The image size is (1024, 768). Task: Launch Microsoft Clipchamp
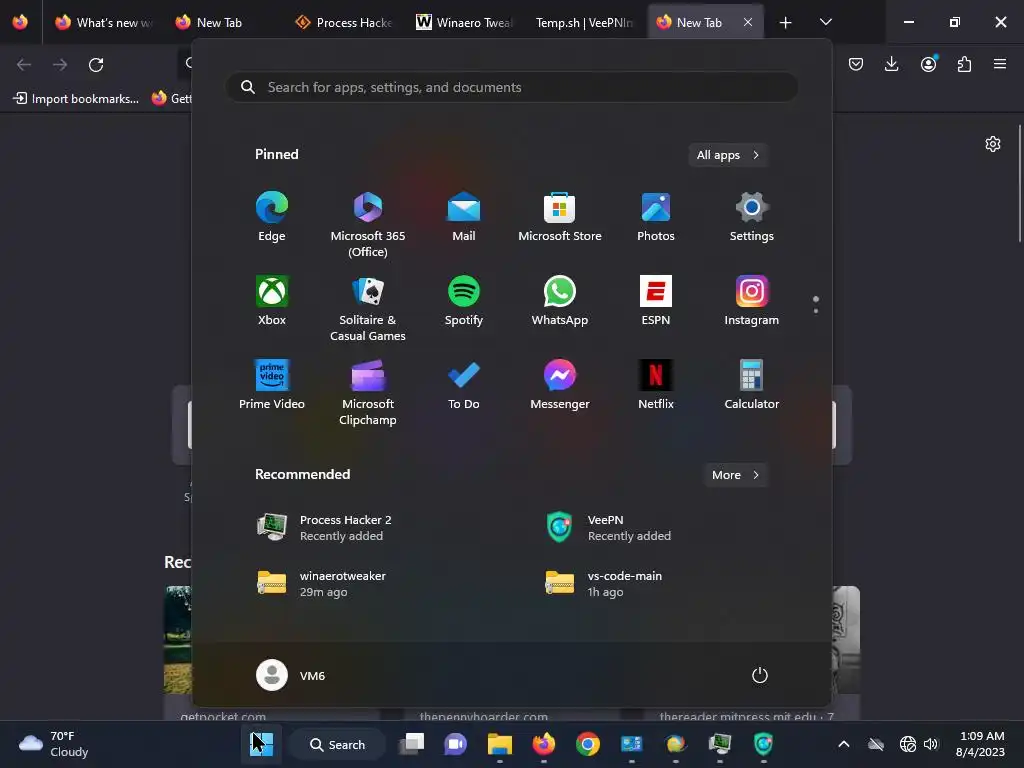pos(368,392)
